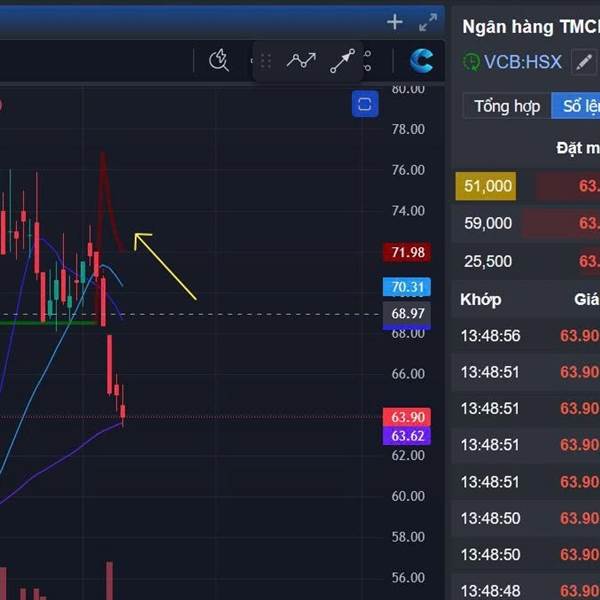Click the purple 63.62 indicator label
Screen dimensions: 600x600
click(407, 436)
